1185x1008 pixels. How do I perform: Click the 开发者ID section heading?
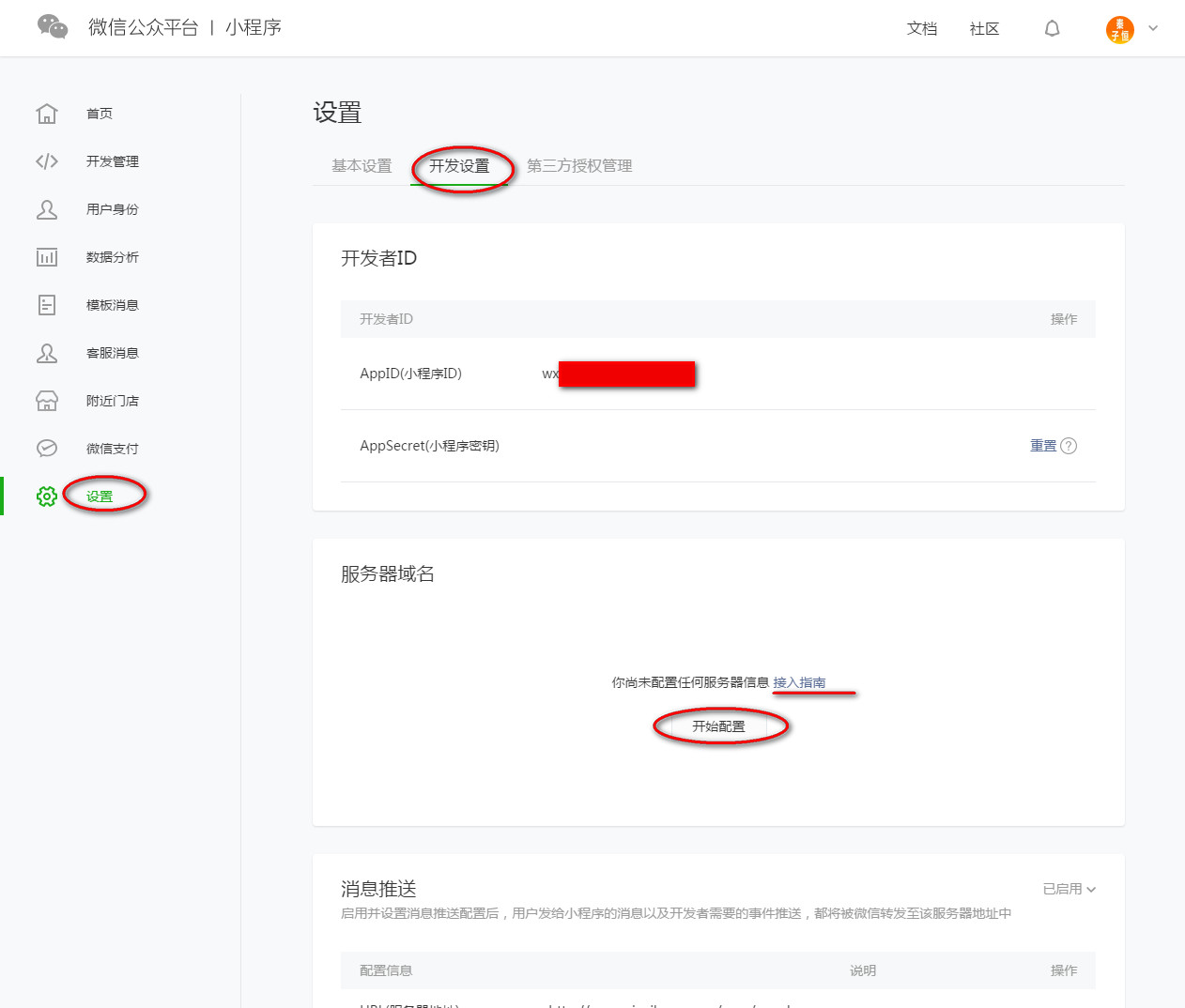point(379,258)
